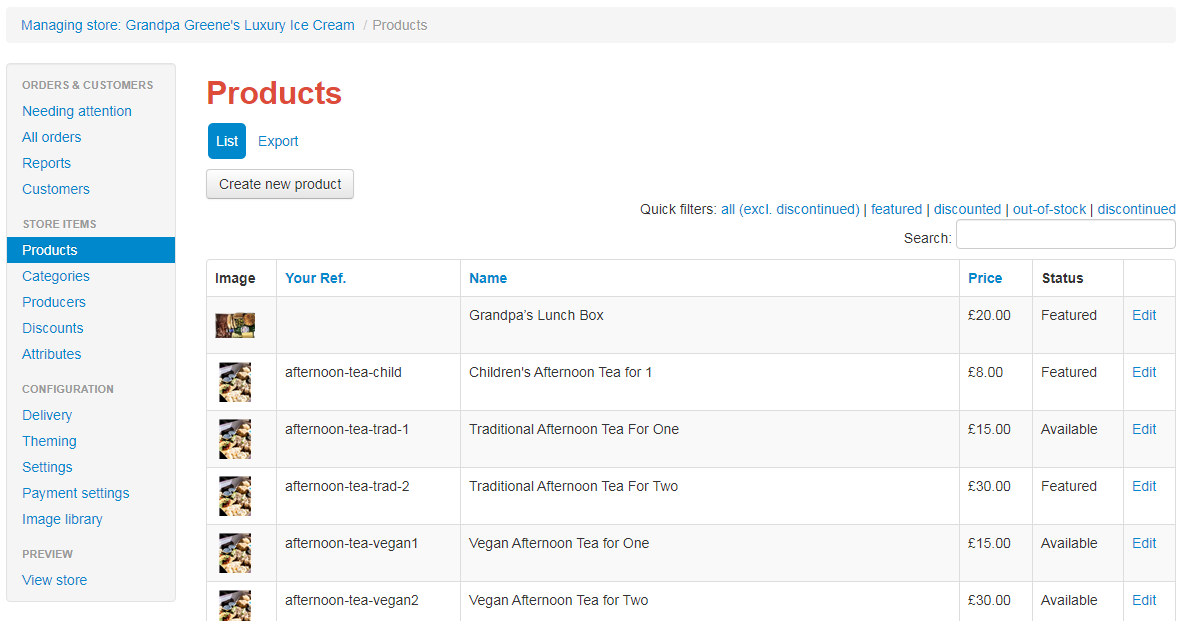Go to Categories in sidebar
The height and width of the screenshot is (621, 1183).
coord(56,276)
